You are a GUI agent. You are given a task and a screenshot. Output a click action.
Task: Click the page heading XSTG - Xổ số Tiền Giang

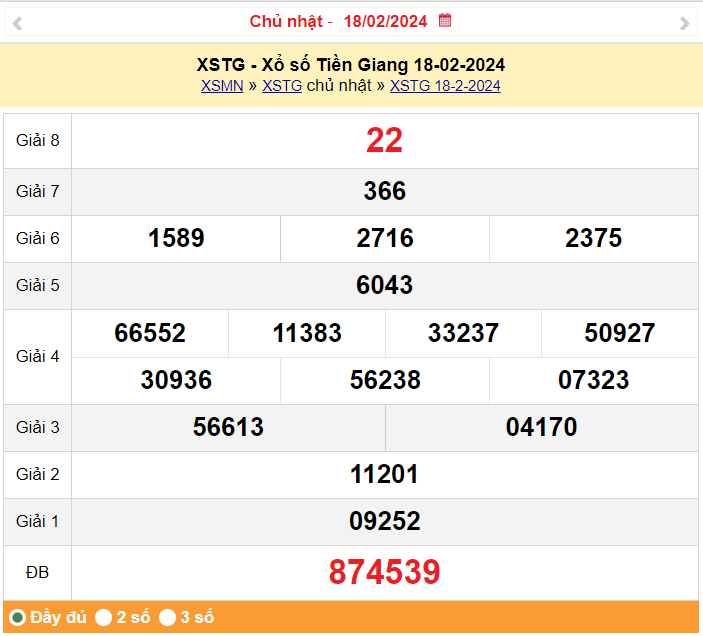[x=351, y=65]
